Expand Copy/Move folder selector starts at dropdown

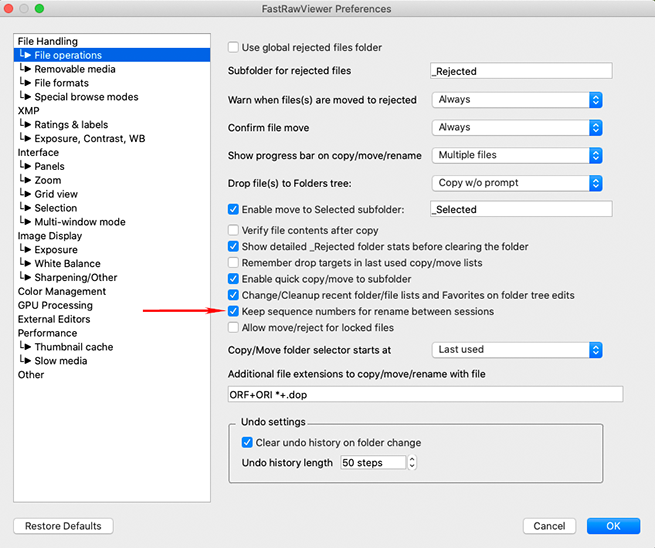517,350
